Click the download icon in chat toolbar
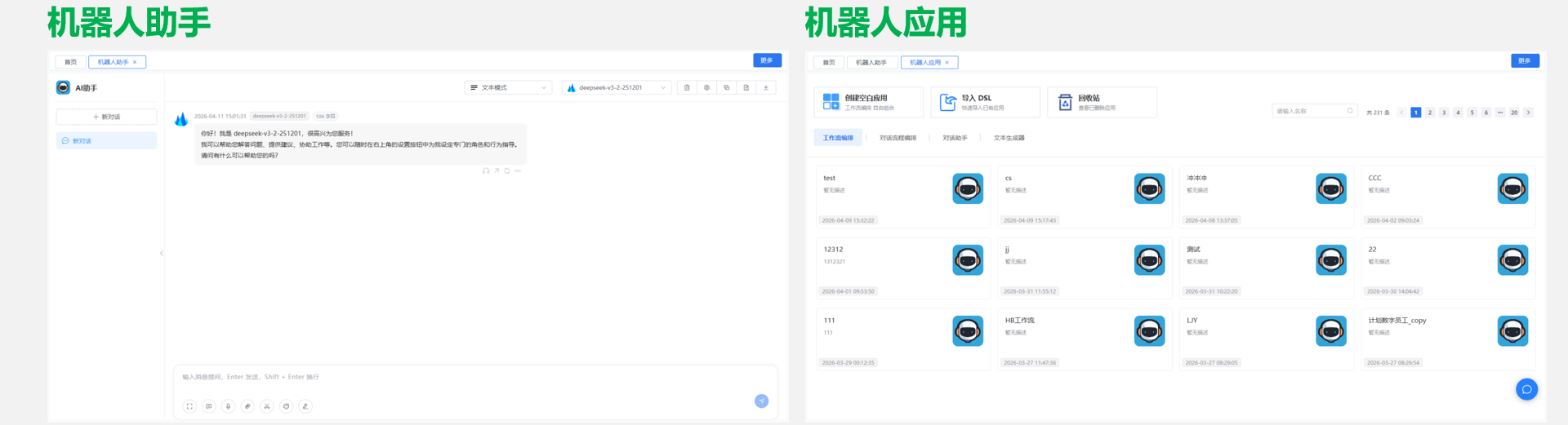 click(766, 87)
